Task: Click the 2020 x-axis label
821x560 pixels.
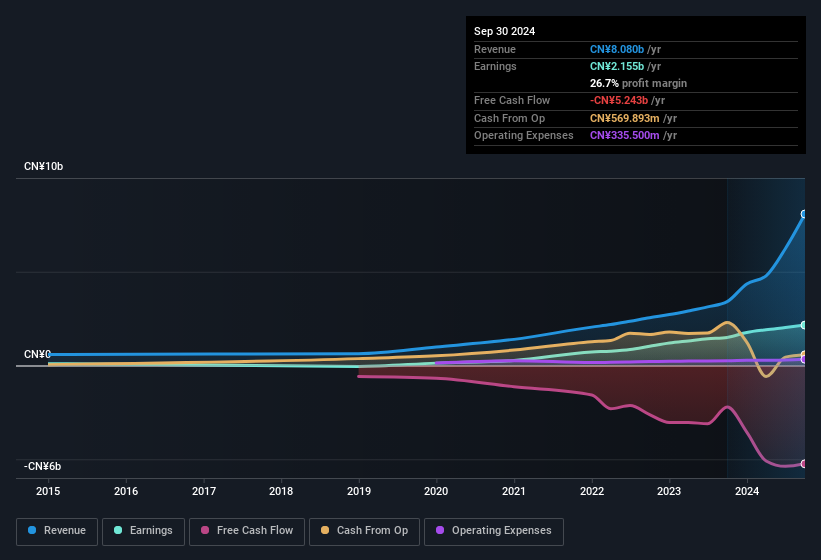Action: pyautogui.click(x=436, y=491)
